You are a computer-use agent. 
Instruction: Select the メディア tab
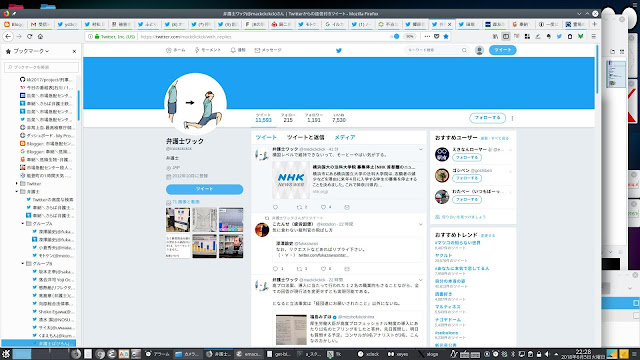(345, 138)
